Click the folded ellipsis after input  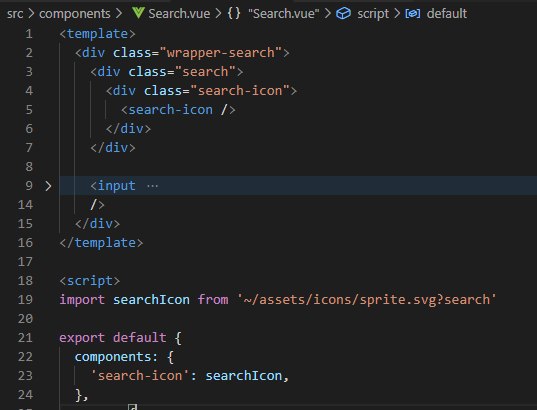pos(152,186)
